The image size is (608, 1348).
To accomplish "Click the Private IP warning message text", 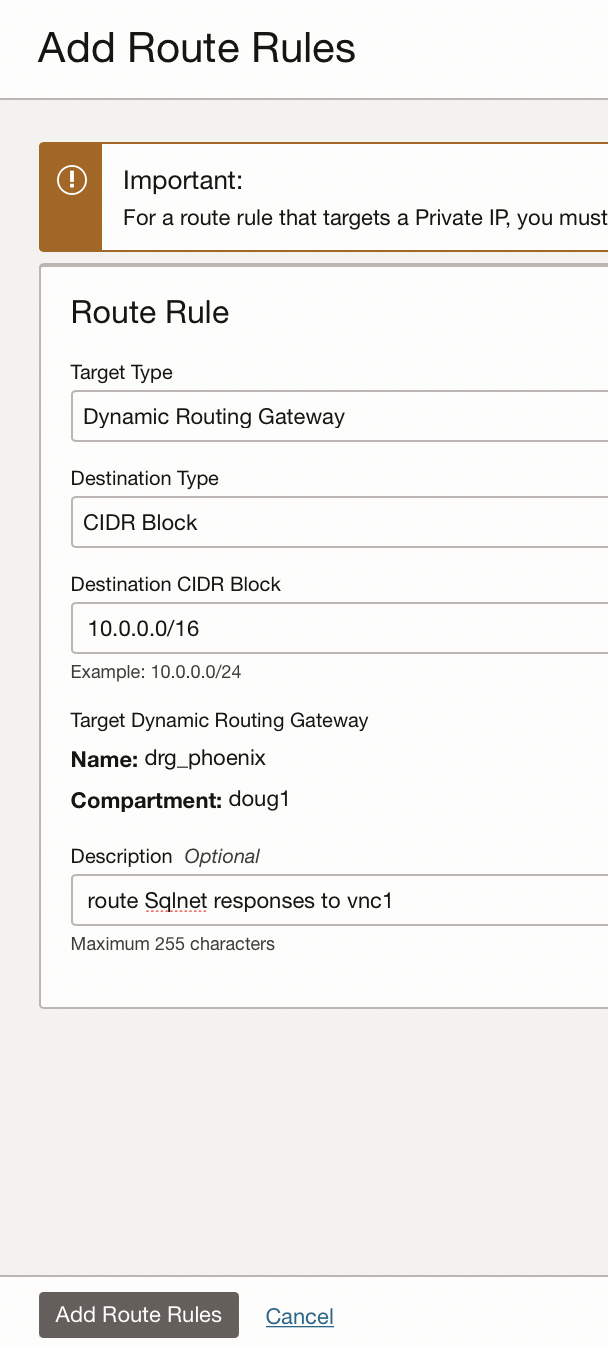I will [x=365, y=217].
